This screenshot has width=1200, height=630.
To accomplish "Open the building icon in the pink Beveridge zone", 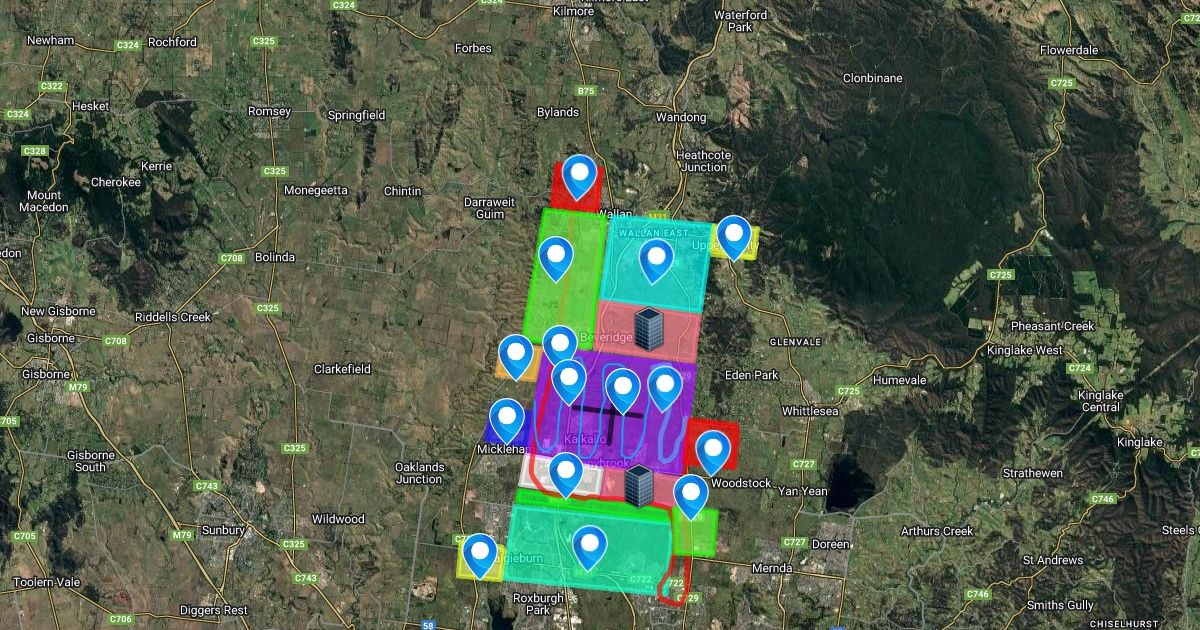I will (648, 328).
